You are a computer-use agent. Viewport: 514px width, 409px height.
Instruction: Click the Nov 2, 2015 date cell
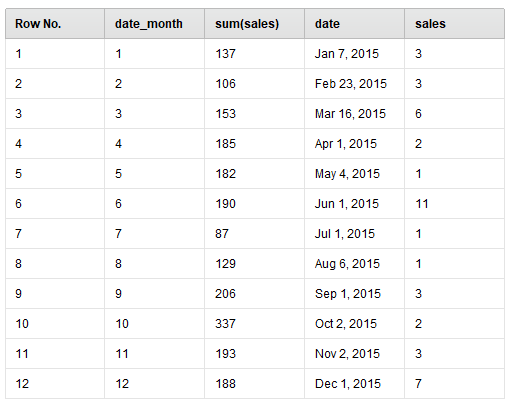[x=354, y=354]
